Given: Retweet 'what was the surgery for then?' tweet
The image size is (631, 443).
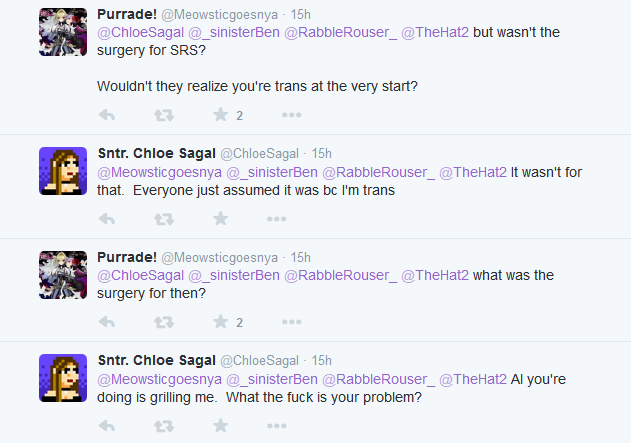Looking at the screenshot, I should pyautogui.click(x=164, y=322).
